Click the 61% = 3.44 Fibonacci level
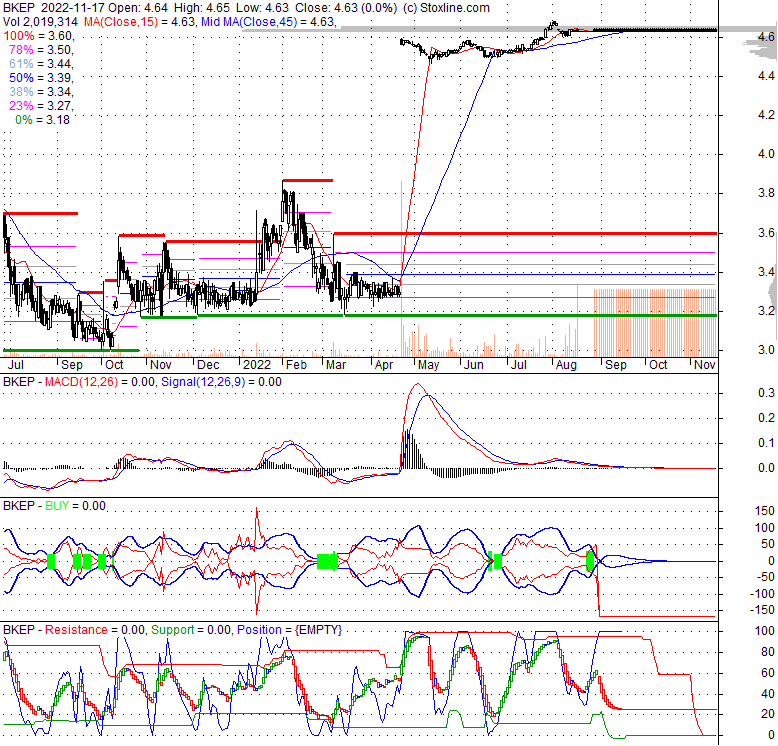 (41, 63)
